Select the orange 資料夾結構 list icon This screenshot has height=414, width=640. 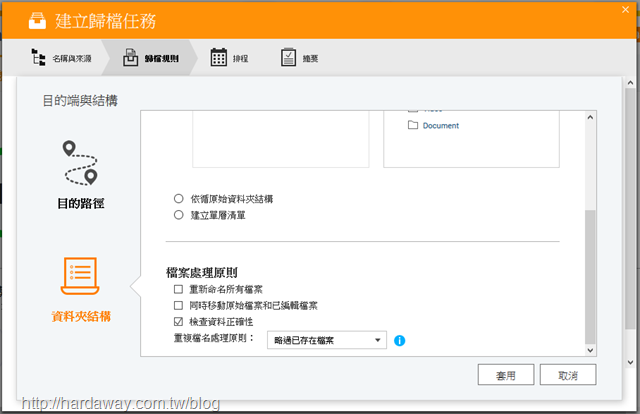(80, 276)
